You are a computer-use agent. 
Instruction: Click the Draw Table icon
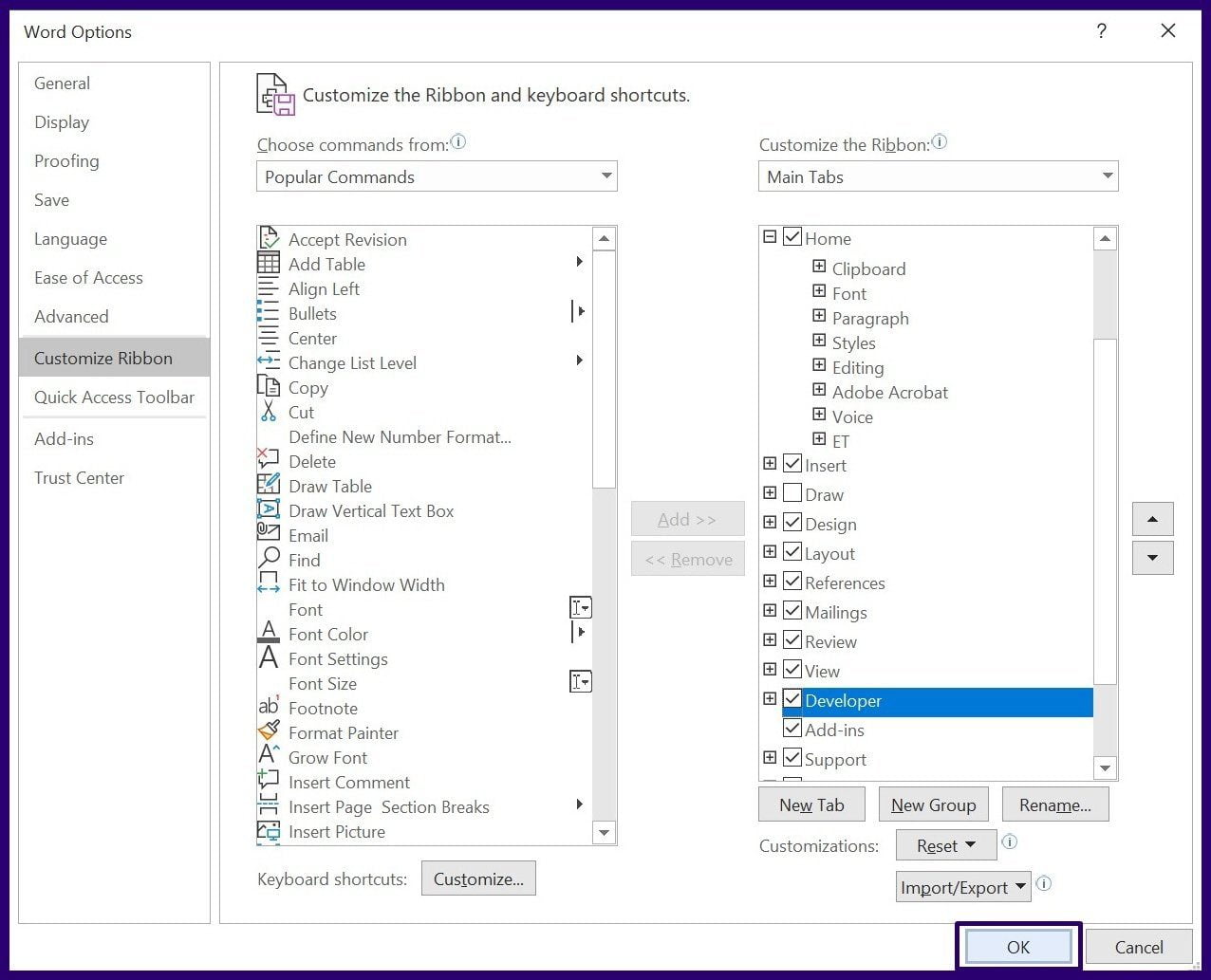pyautogui.click(x=270, y=486)
